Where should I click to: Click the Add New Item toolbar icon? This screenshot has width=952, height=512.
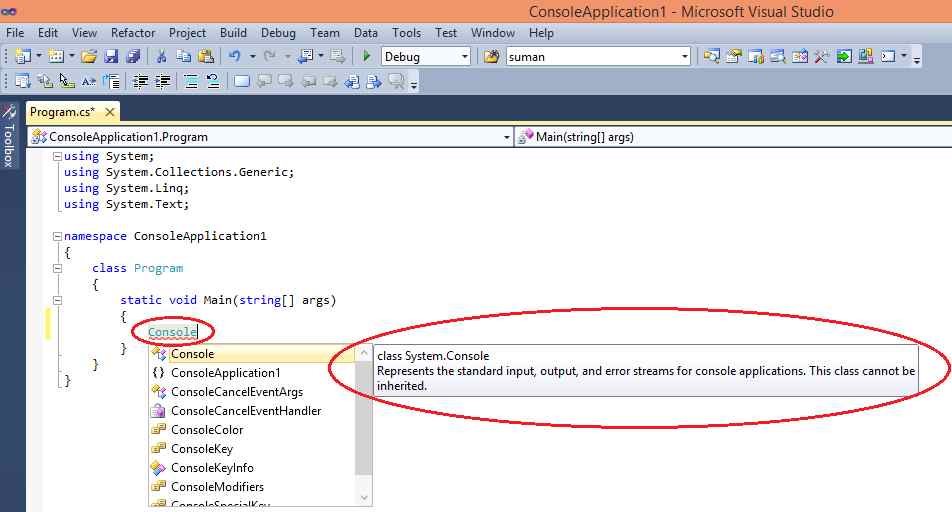(x=56, y=56)
